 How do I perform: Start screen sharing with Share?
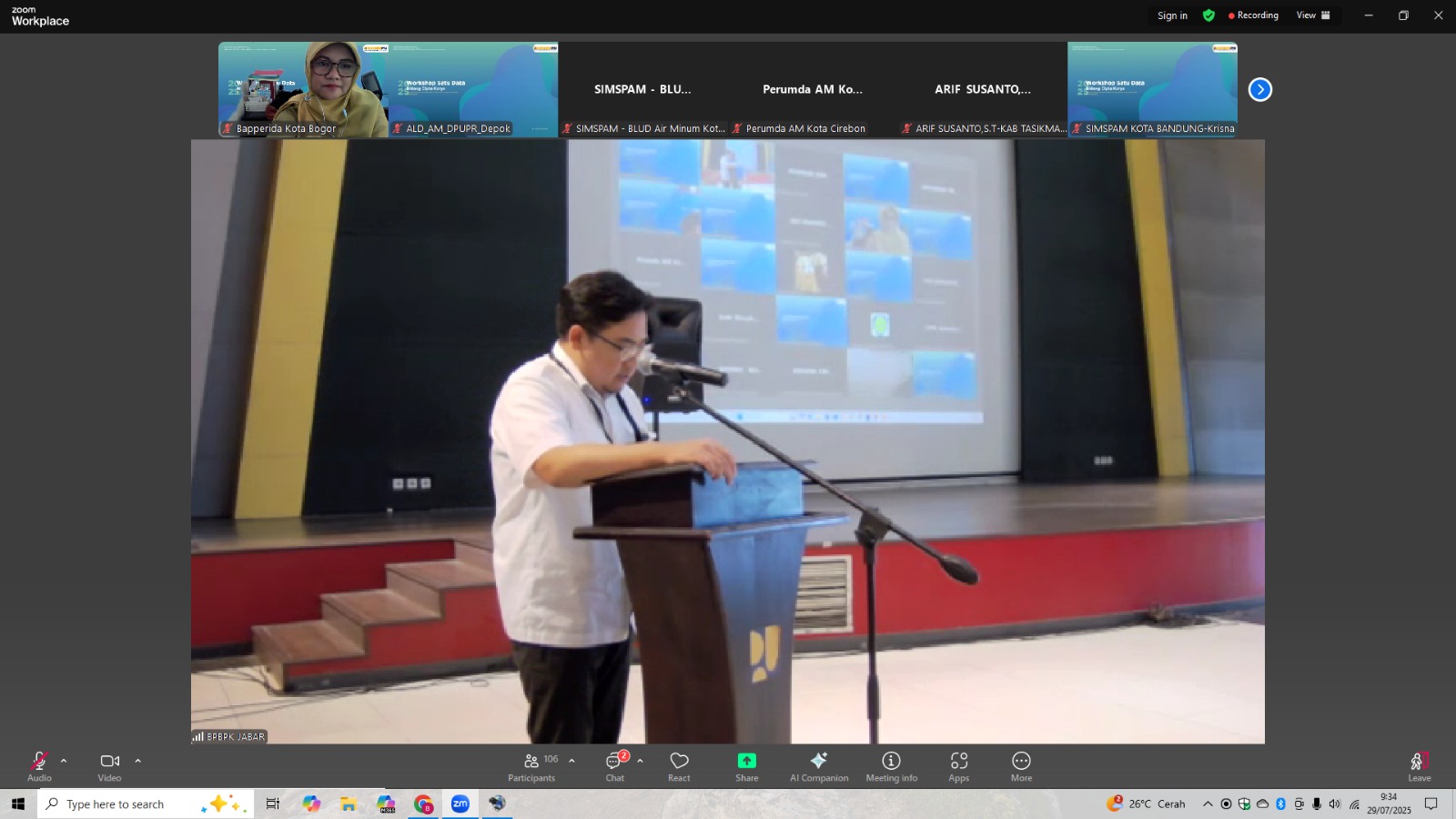746,765
